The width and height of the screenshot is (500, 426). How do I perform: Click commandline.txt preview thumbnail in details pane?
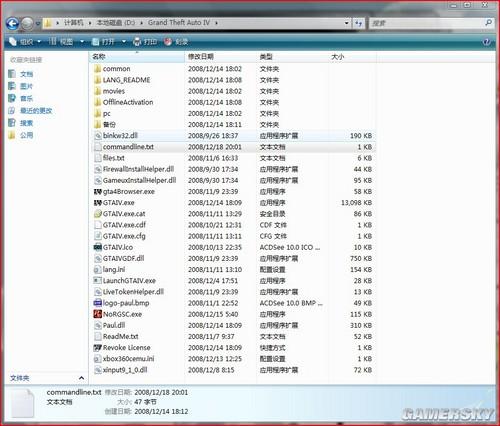23,404
